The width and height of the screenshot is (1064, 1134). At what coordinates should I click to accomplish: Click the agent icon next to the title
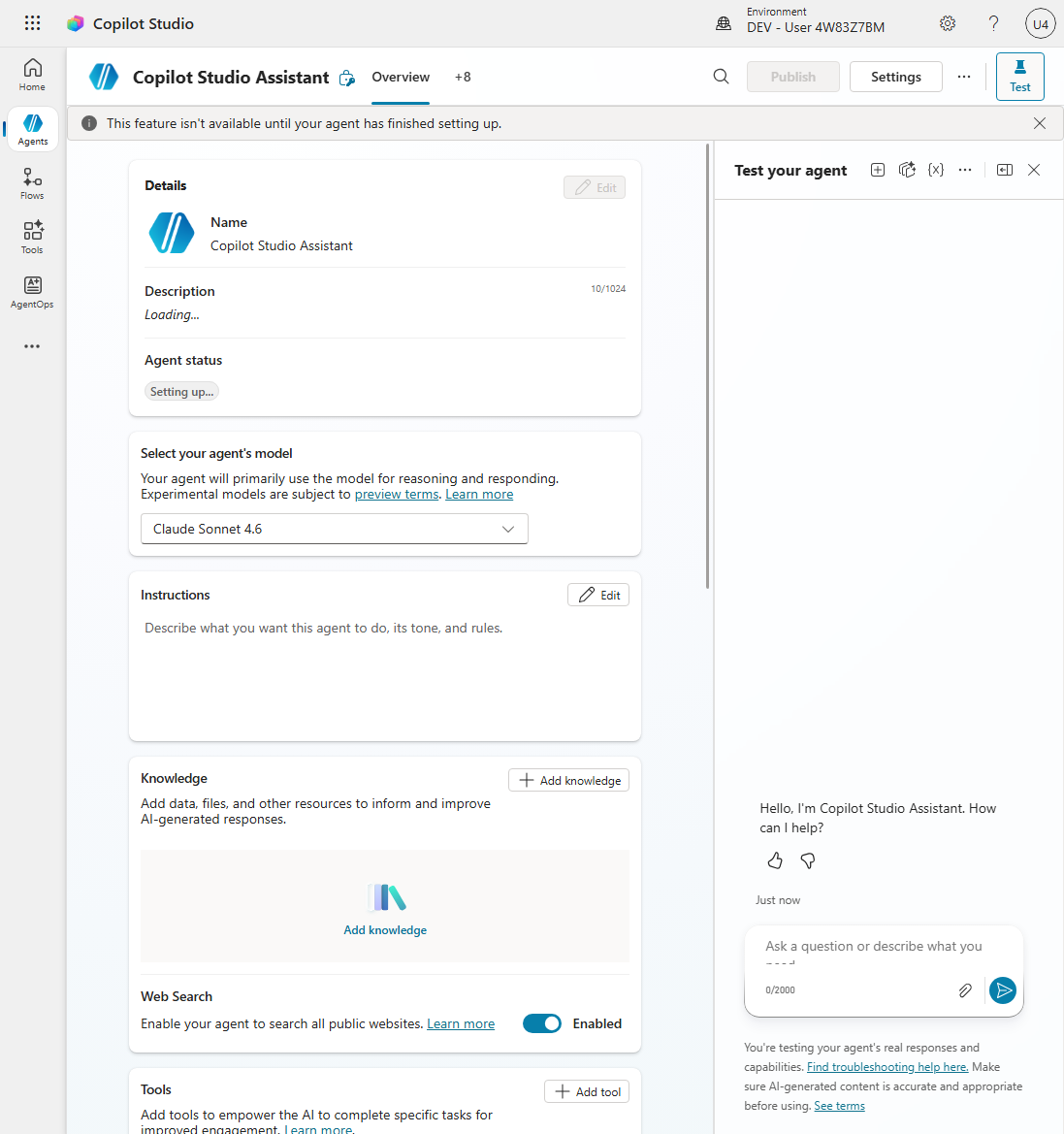point(104,77)
